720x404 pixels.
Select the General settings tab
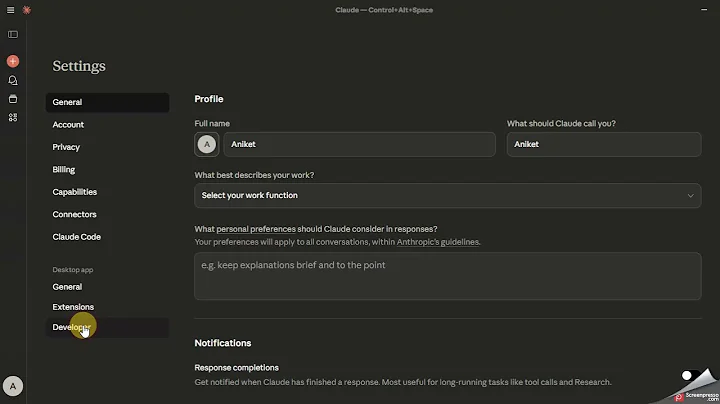pyautogui.click(x=107, y=102)
